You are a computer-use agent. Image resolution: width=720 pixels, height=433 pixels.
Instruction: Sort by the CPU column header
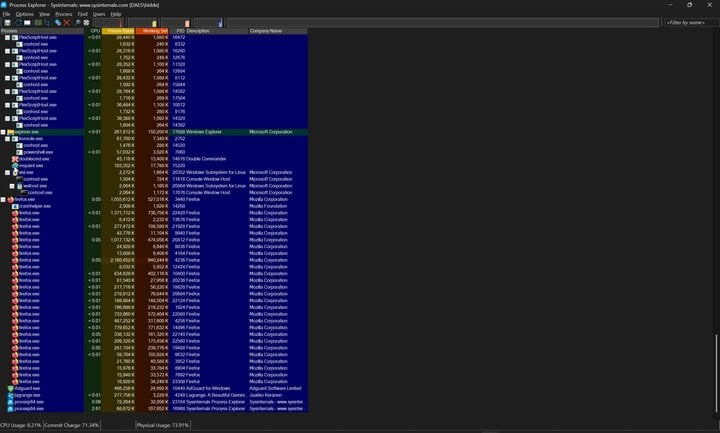pos(93,31)
